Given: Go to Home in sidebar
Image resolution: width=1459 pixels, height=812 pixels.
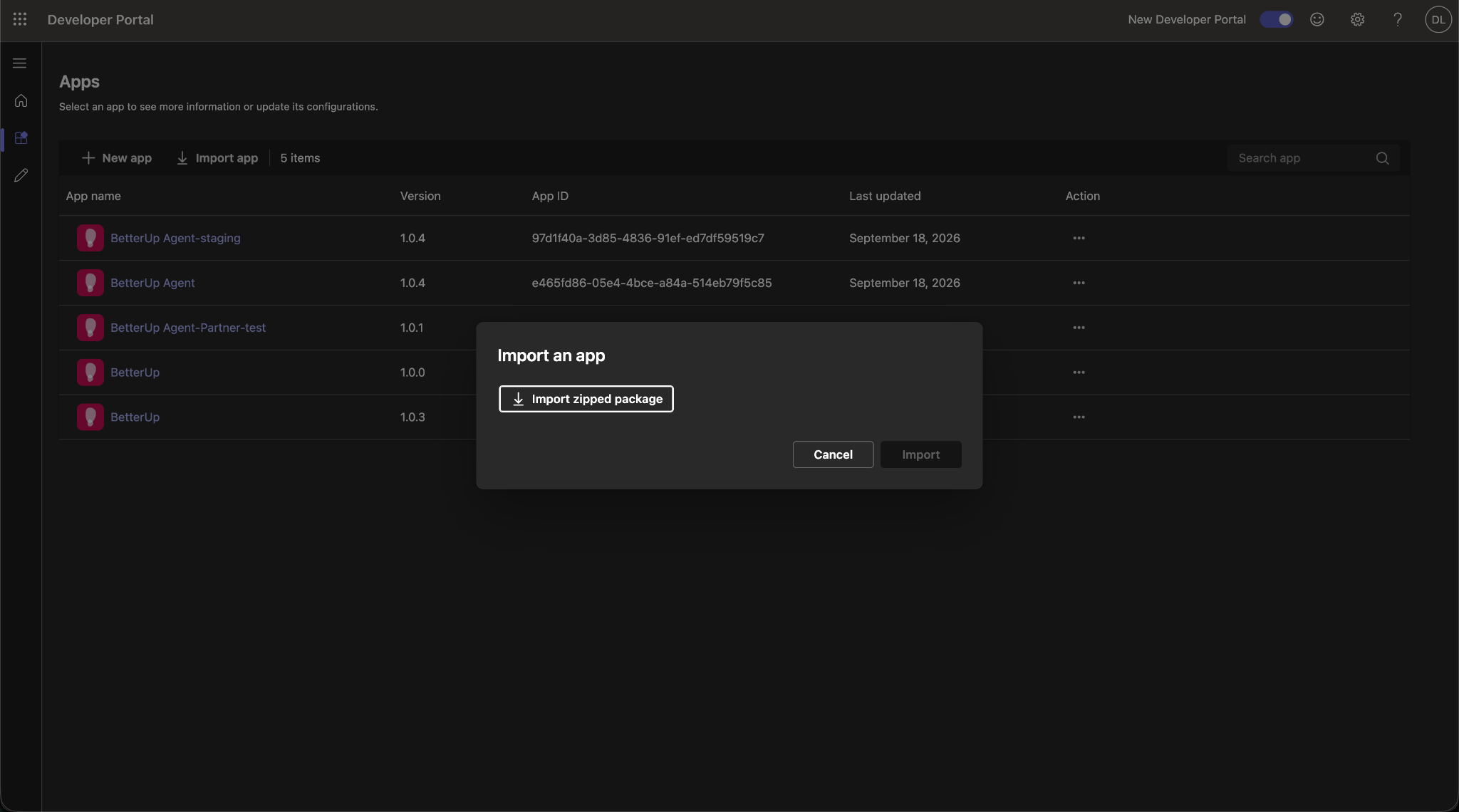Looking at the screenshot, I should point(21,100).
